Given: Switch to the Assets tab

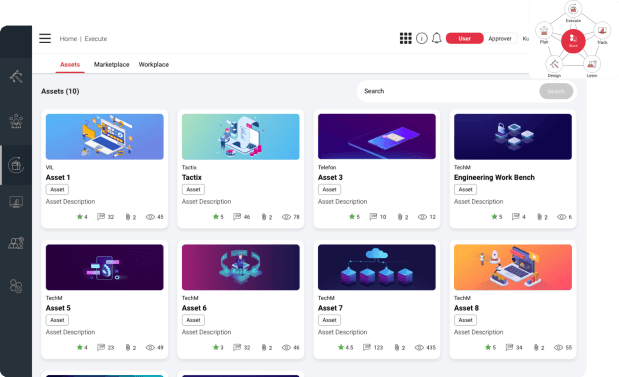Looking at the screenshot, I should click(x=70, y=64).
